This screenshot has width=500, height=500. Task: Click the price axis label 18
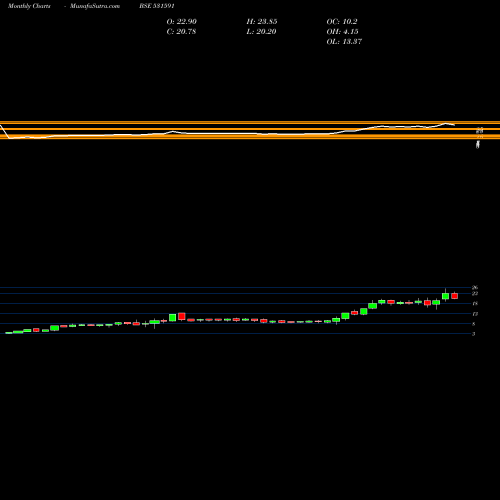pos(475,304)
